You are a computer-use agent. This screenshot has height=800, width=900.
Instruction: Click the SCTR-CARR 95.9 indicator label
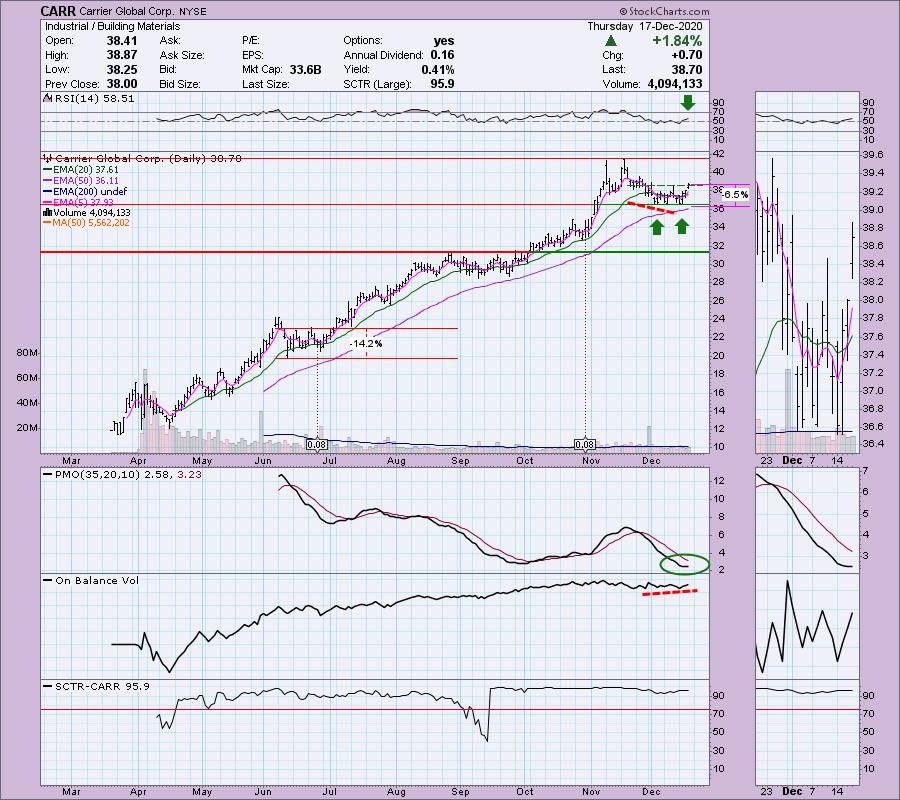click(97, 686)
